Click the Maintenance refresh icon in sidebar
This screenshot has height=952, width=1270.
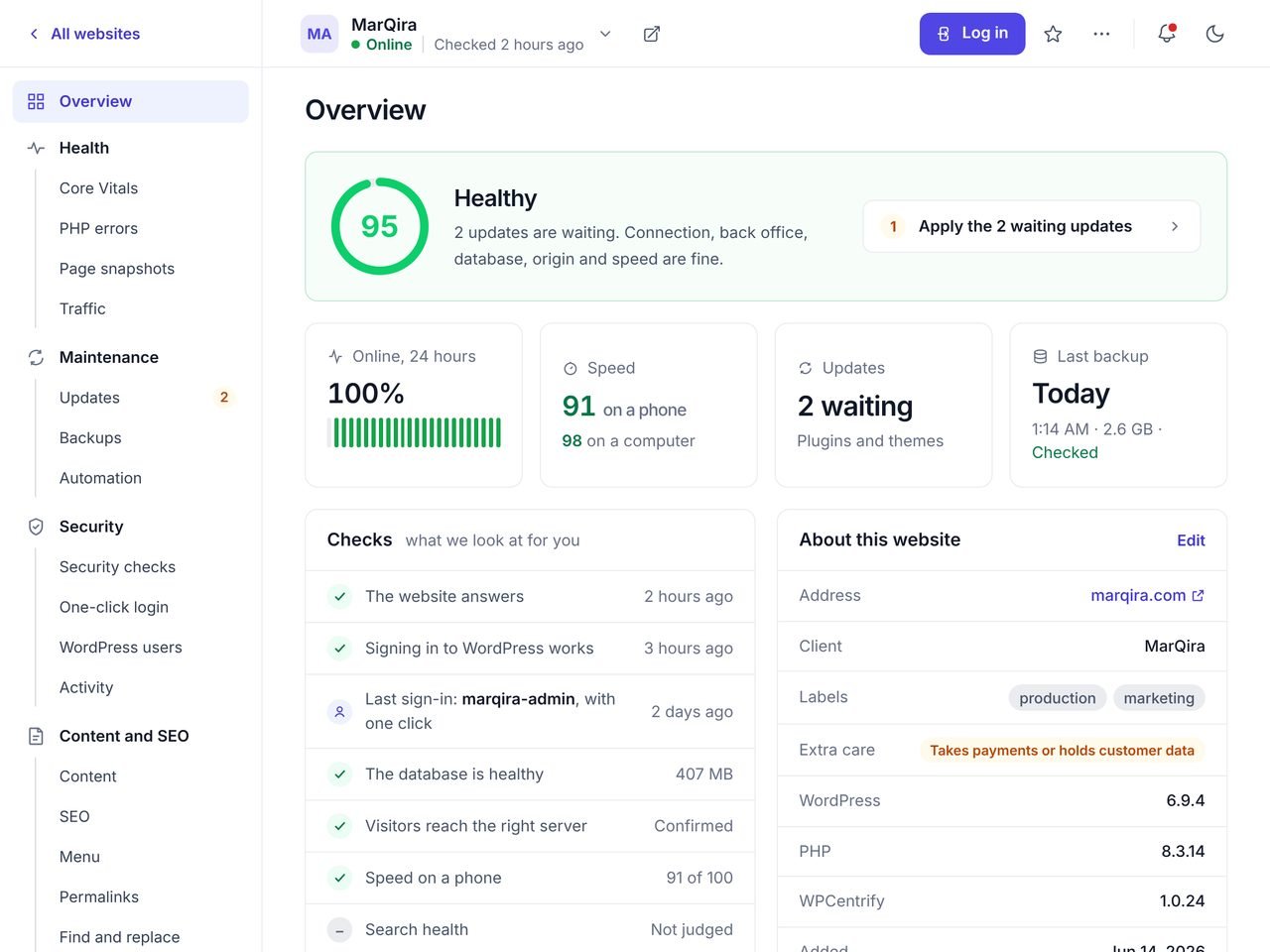(x=36, y=357)
